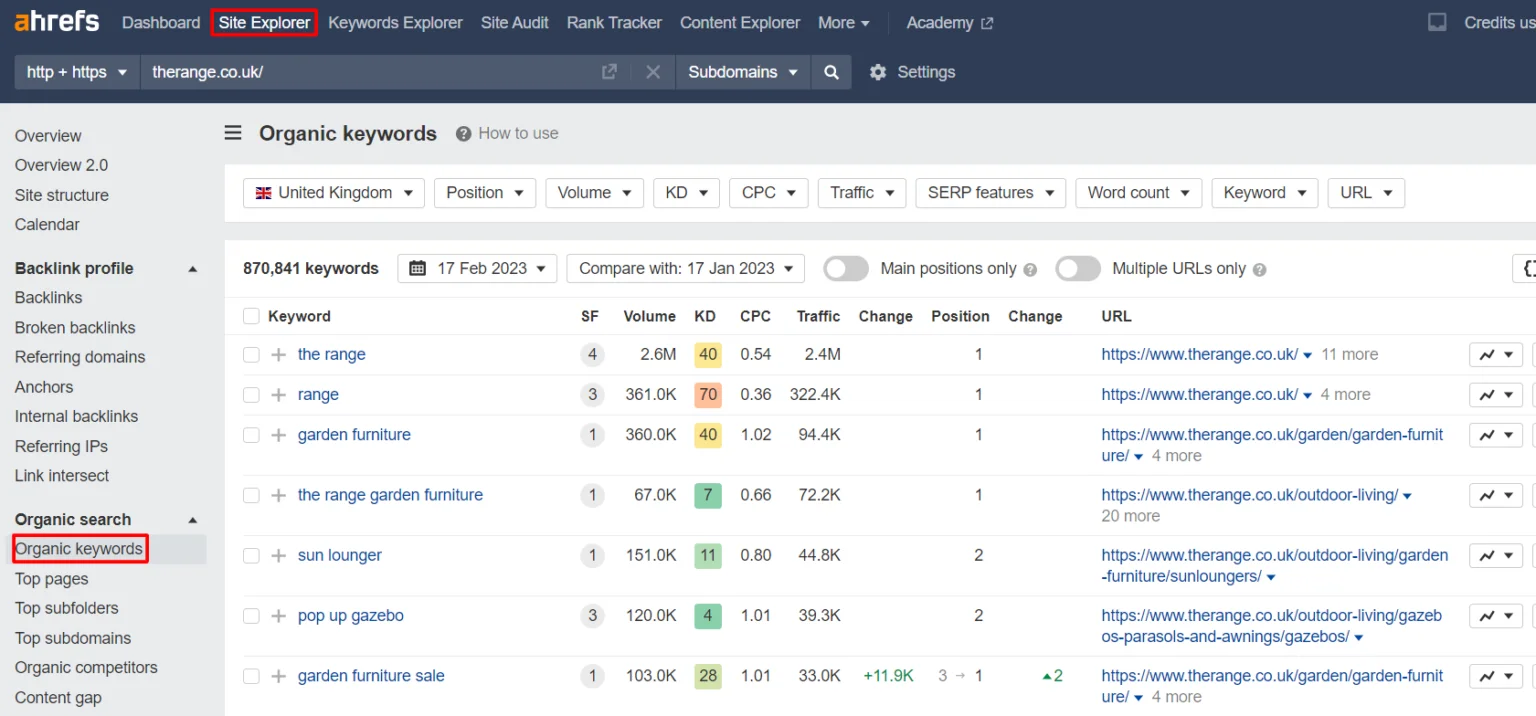Open Rank Tracker in top nav
1536x716 pixels.
click(614, 22)
